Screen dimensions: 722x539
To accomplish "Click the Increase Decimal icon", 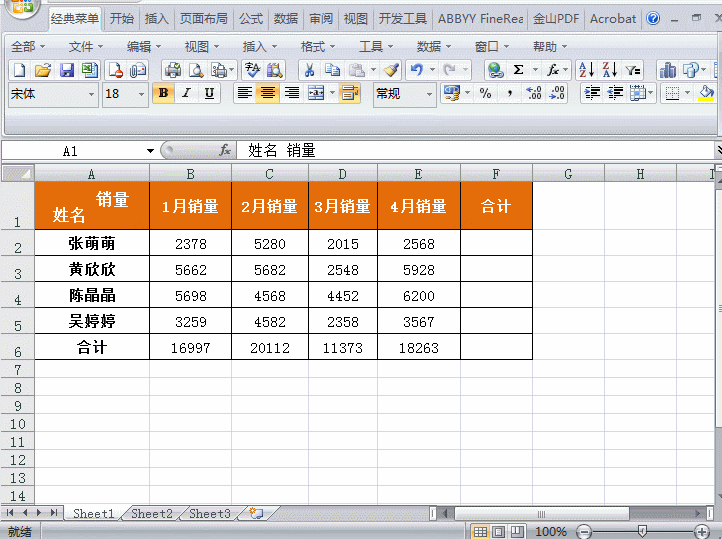I will (533, 93).
